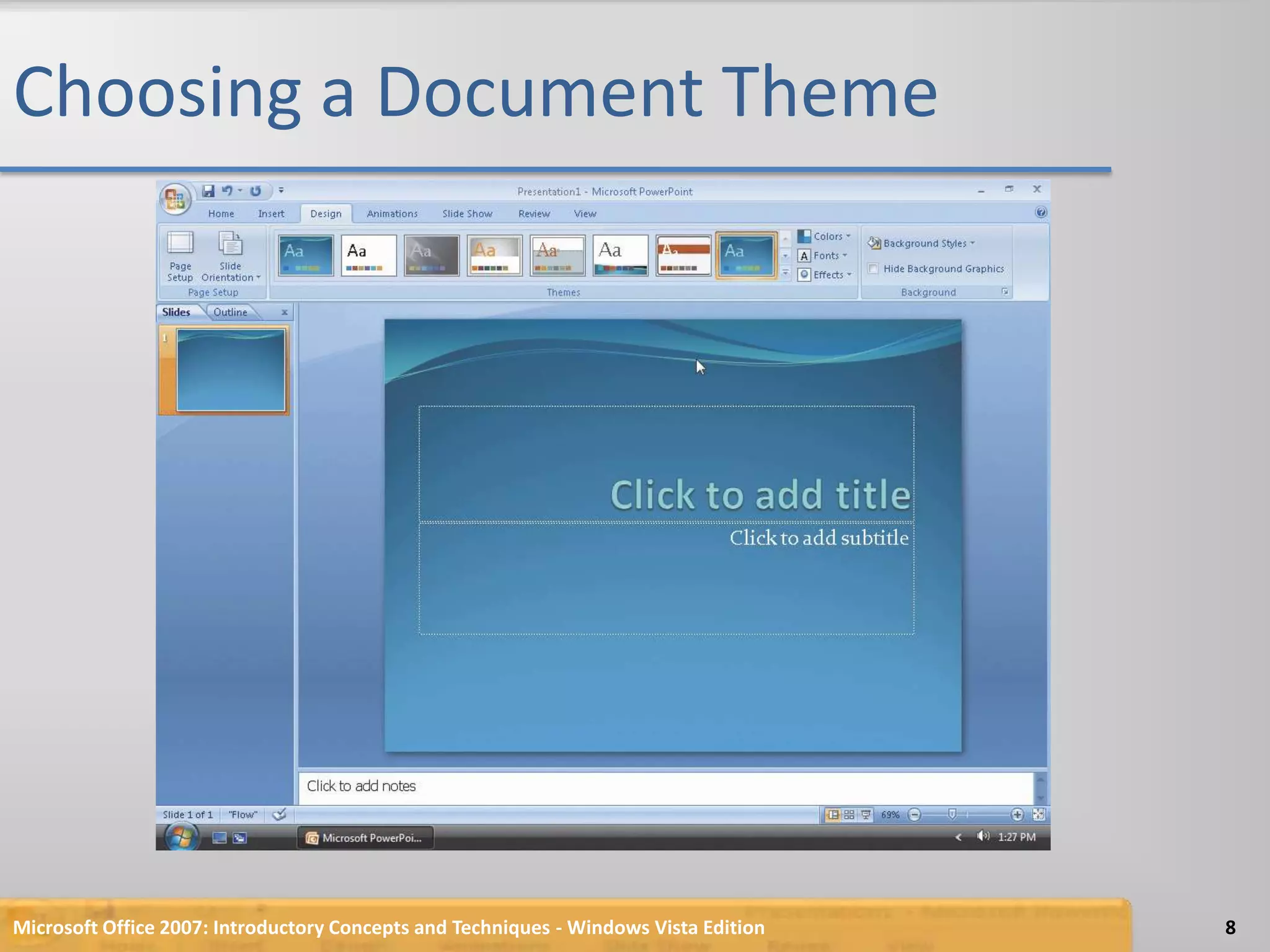Open Slide Orientation dropdown
Image resolution: width=1270 pixels, height=952 pixels.
coord(231,257)
